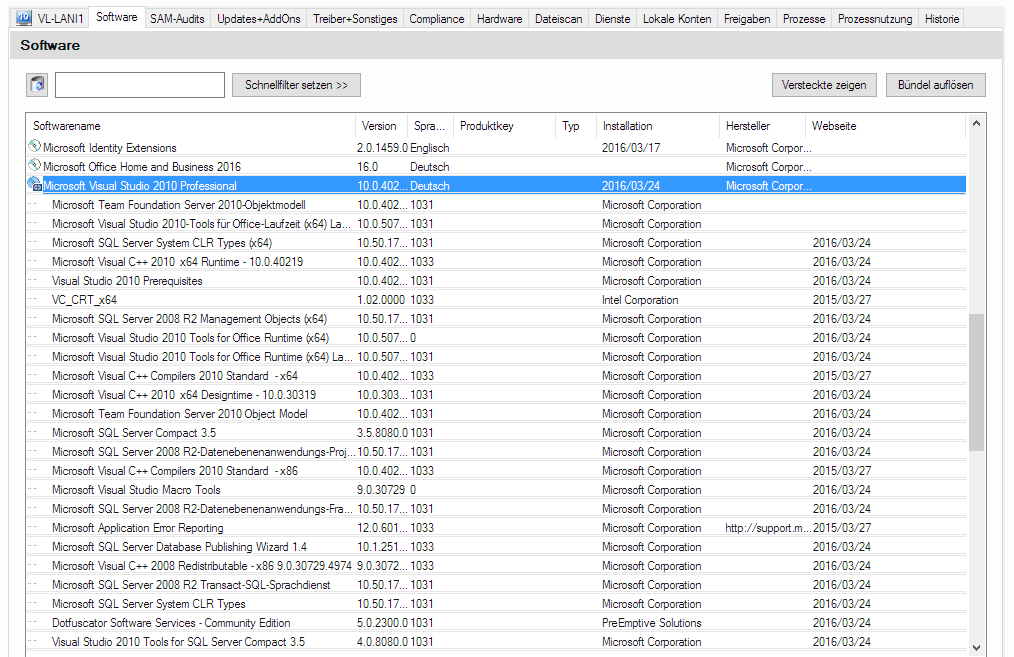1014x657 pixels.
Task: Switch to Prozessnutzung tab
Action: coord(875,19)
